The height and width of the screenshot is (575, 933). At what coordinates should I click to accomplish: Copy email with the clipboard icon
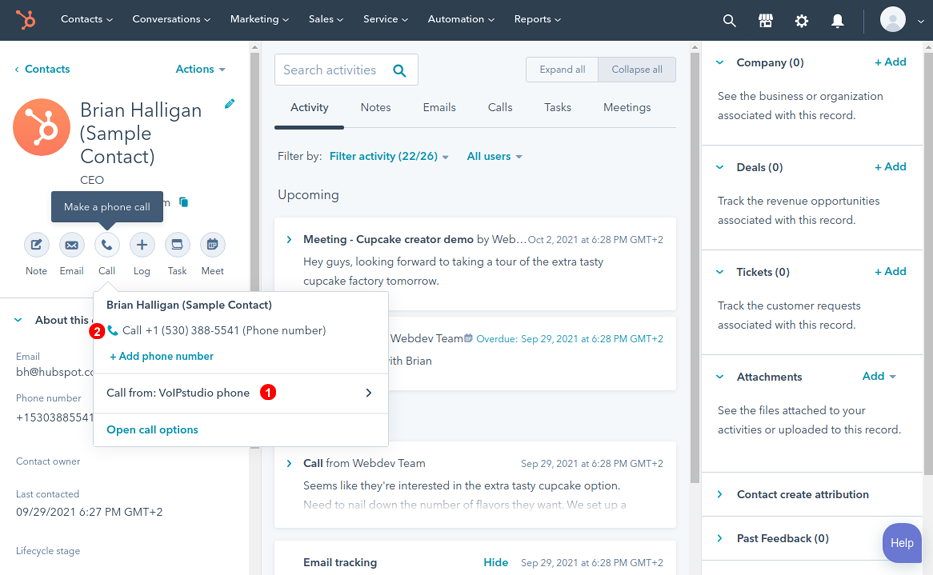[x=184, y=202]
